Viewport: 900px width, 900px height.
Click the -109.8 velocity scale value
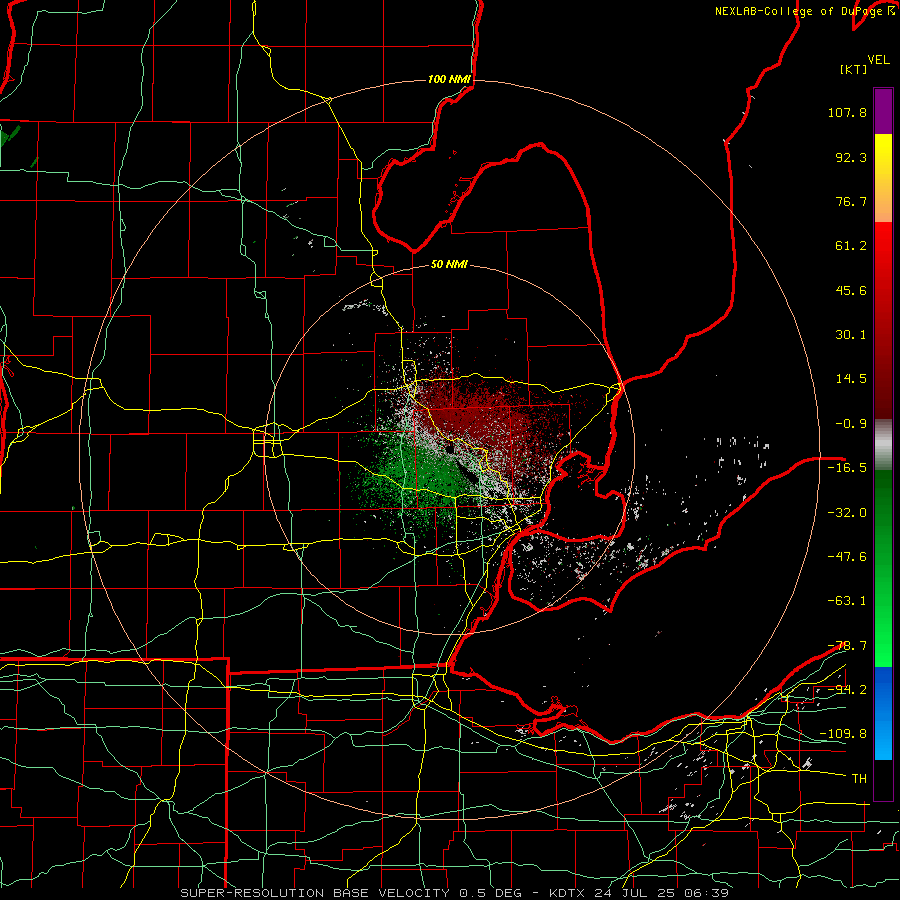point(843,734)
